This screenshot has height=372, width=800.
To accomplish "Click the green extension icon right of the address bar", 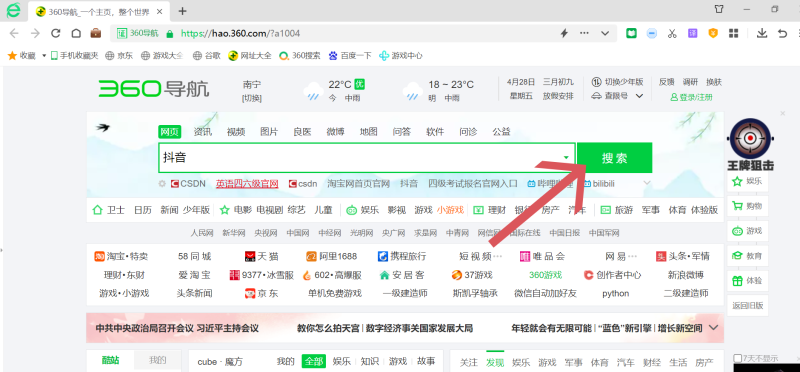I will pos(632,34).
